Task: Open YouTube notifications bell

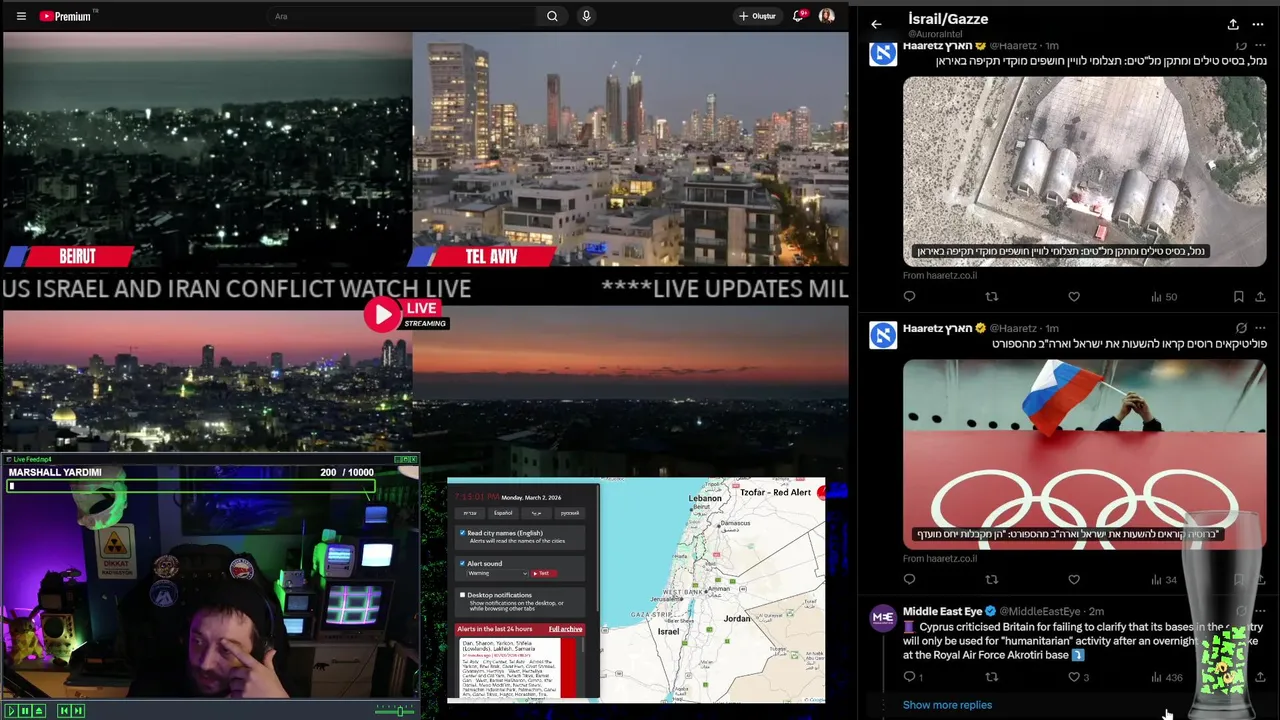Action: tap(798, 16)
